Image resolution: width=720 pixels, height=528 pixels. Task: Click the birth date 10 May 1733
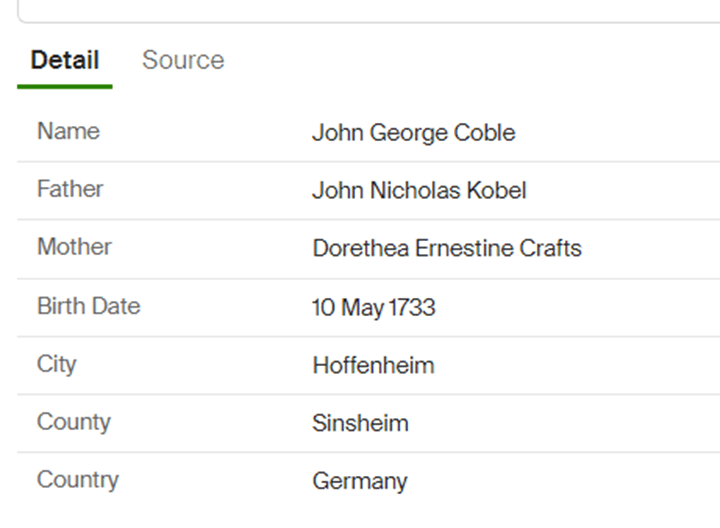point(373,307)
